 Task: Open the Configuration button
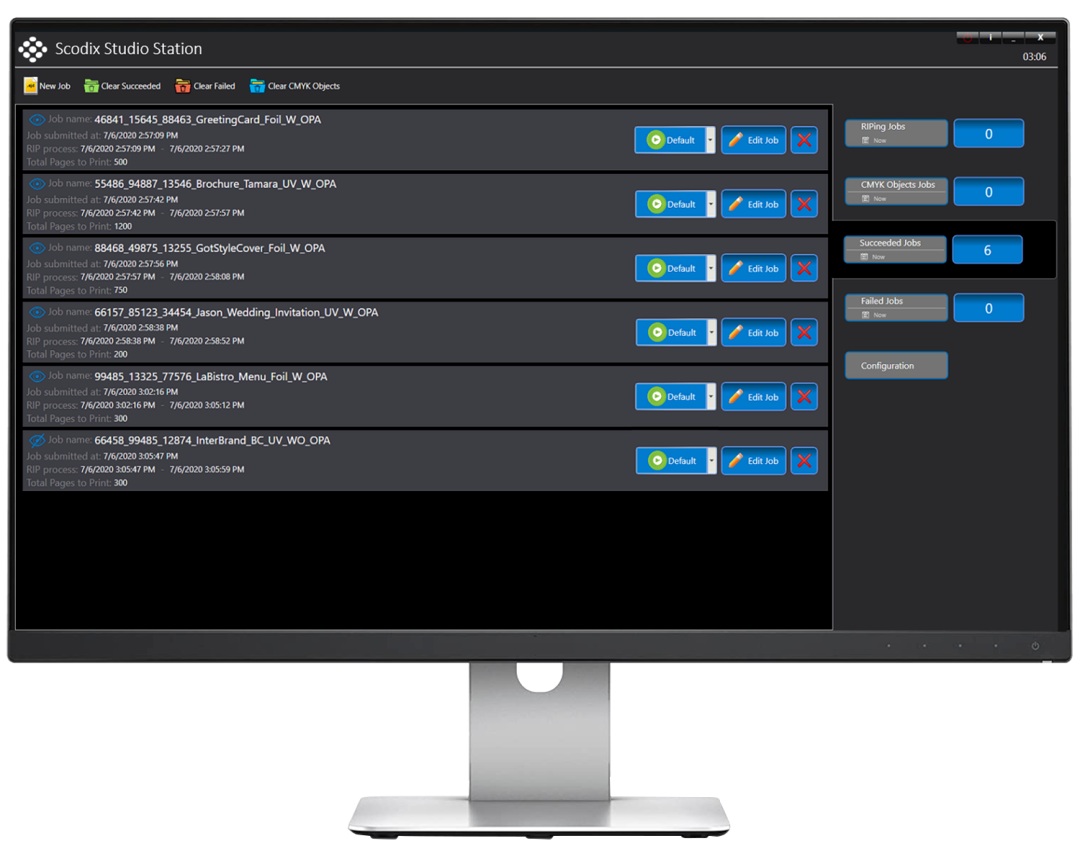coord(896,366)
